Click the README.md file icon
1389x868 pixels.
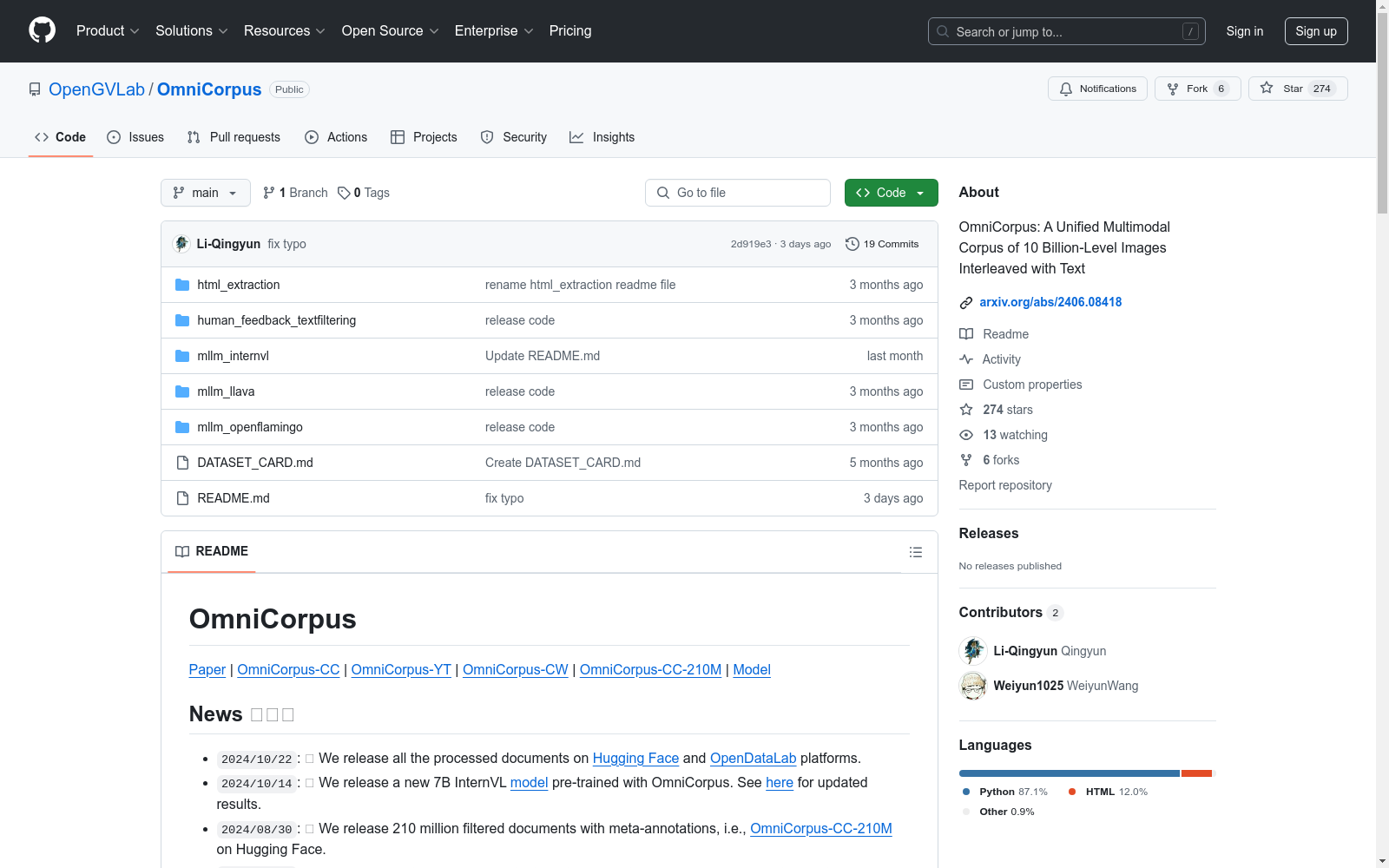coord(182,498)
